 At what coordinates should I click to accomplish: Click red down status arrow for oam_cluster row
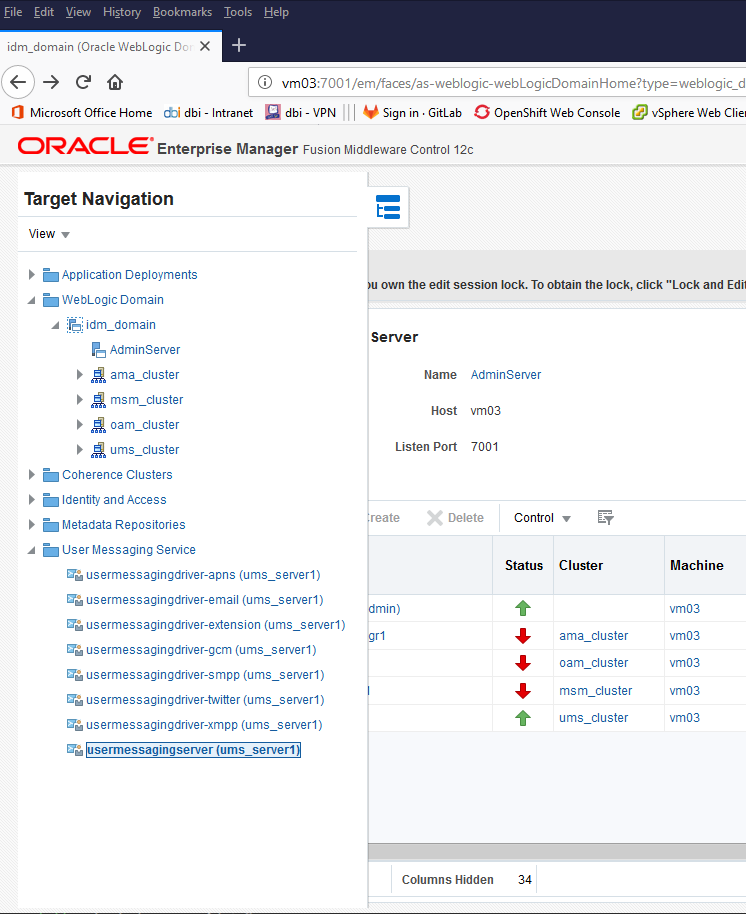click(x=523, y=663)
